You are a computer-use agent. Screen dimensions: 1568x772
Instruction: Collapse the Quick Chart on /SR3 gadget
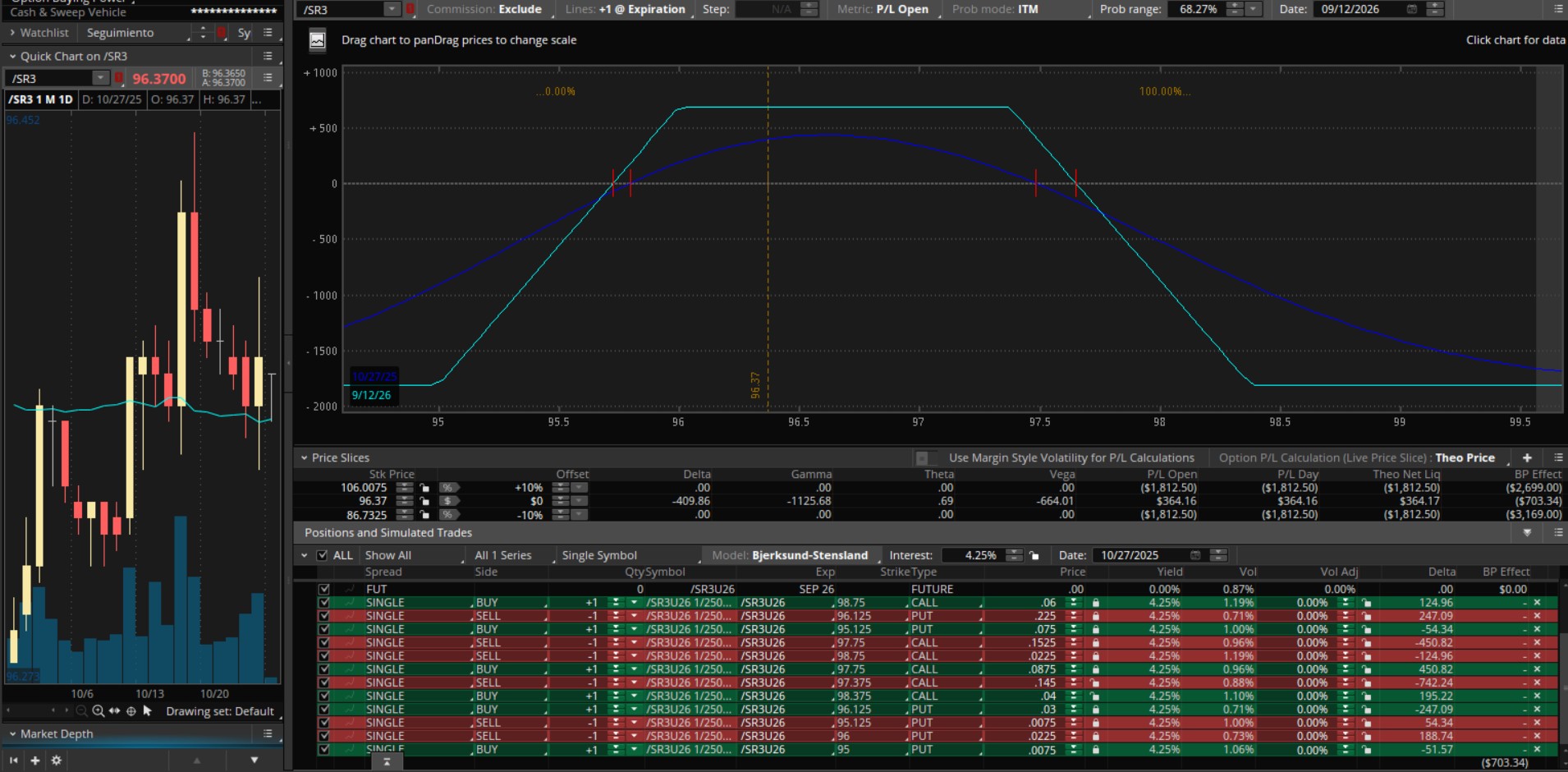click(x=12, y=57)
